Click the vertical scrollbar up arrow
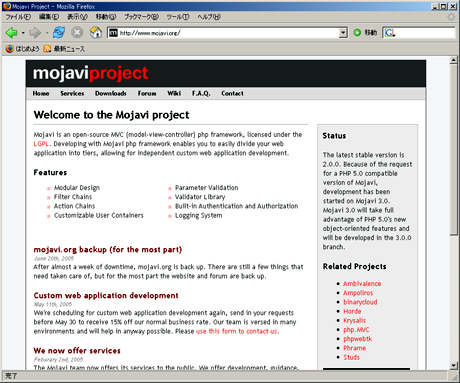 (x=453, y=60)
